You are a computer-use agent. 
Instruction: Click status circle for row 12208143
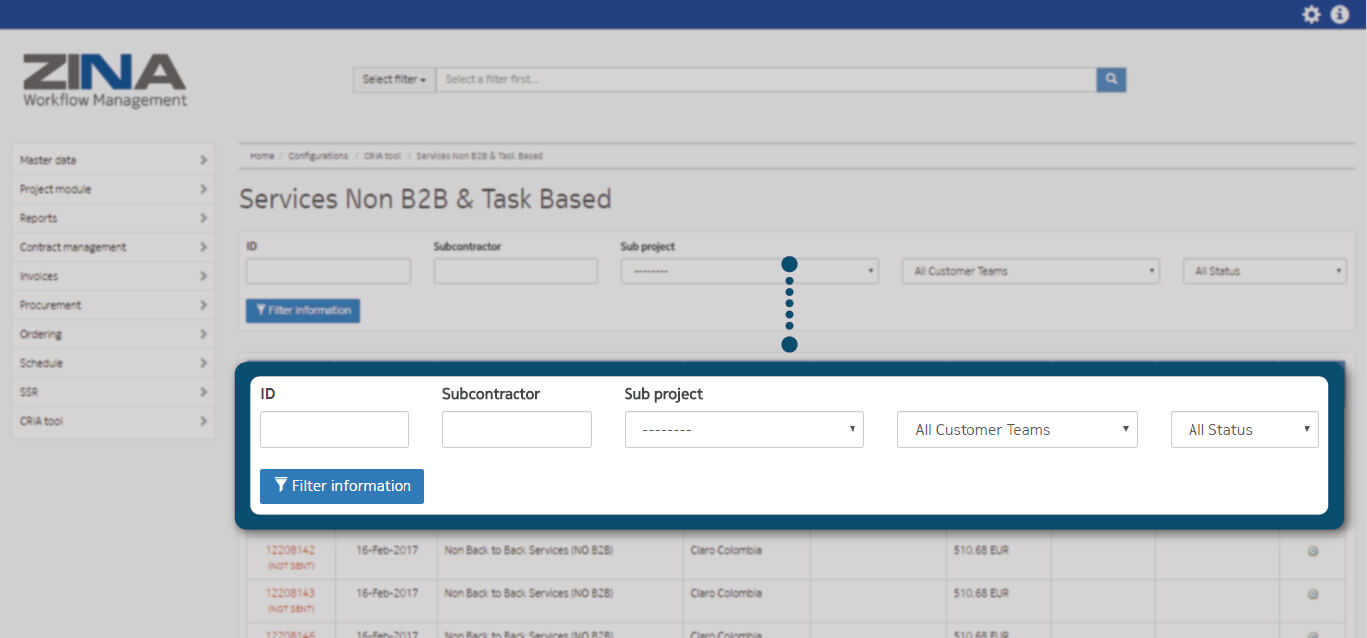(1313, 594)
